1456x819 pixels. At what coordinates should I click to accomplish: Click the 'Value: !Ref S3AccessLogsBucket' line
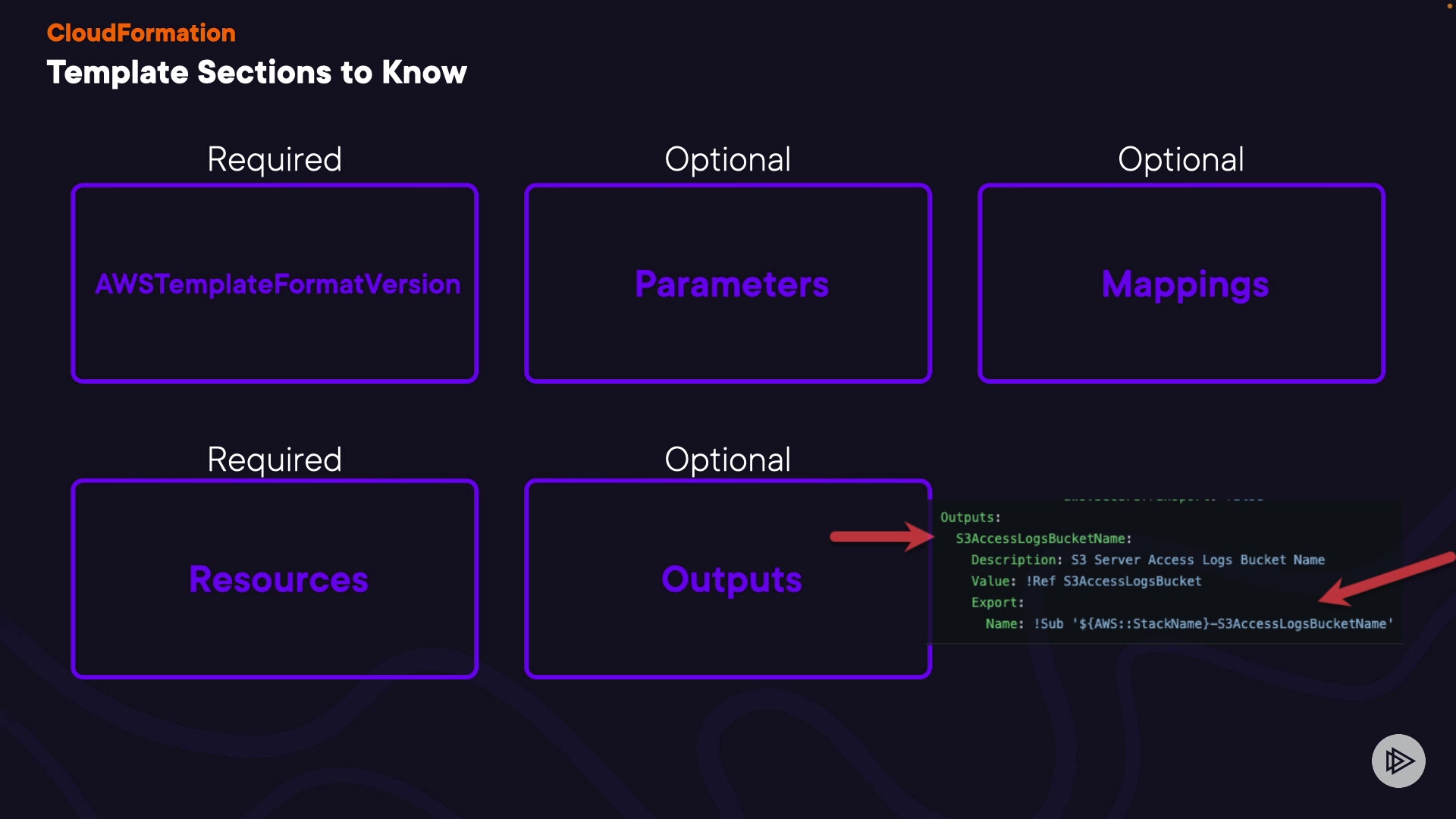click(1086, 581)
